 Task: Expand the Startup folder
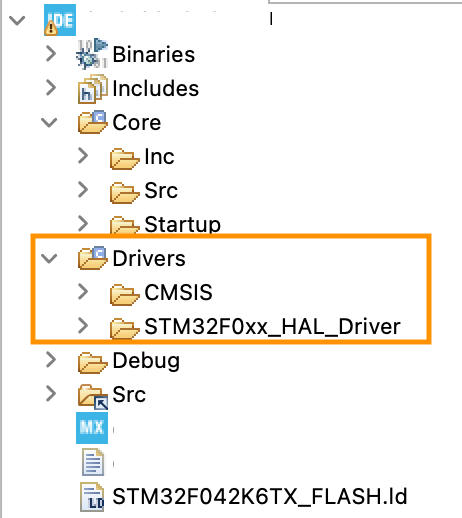point(83,224)
